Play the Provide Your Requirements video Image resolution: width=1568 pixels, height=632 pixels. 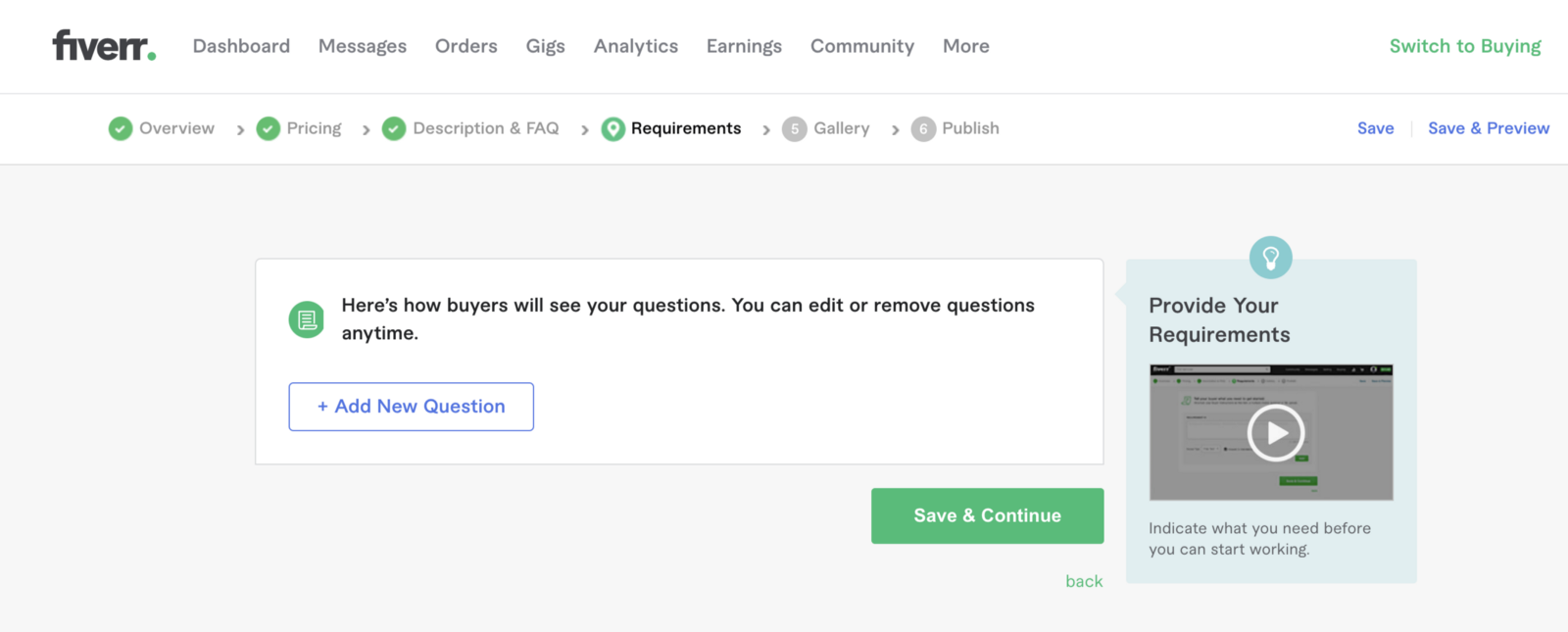tap(1274, 432)
